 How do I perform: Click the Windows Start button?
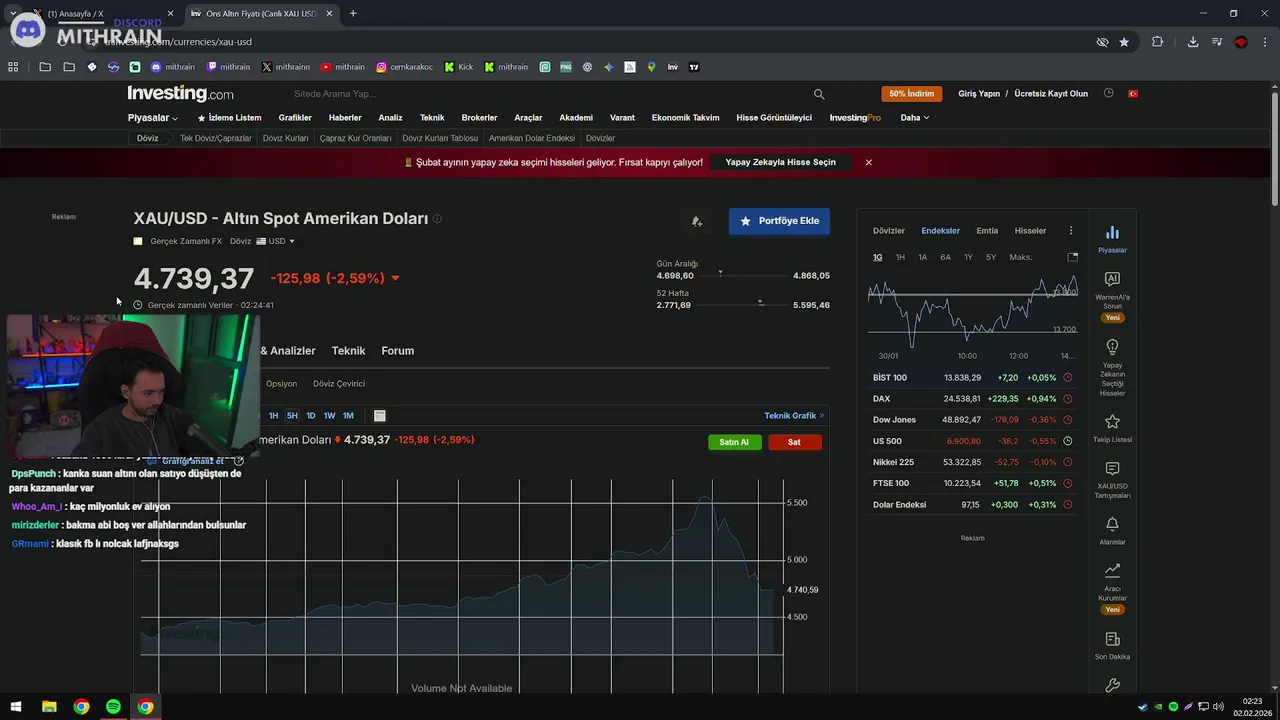[x=16, y=707]
